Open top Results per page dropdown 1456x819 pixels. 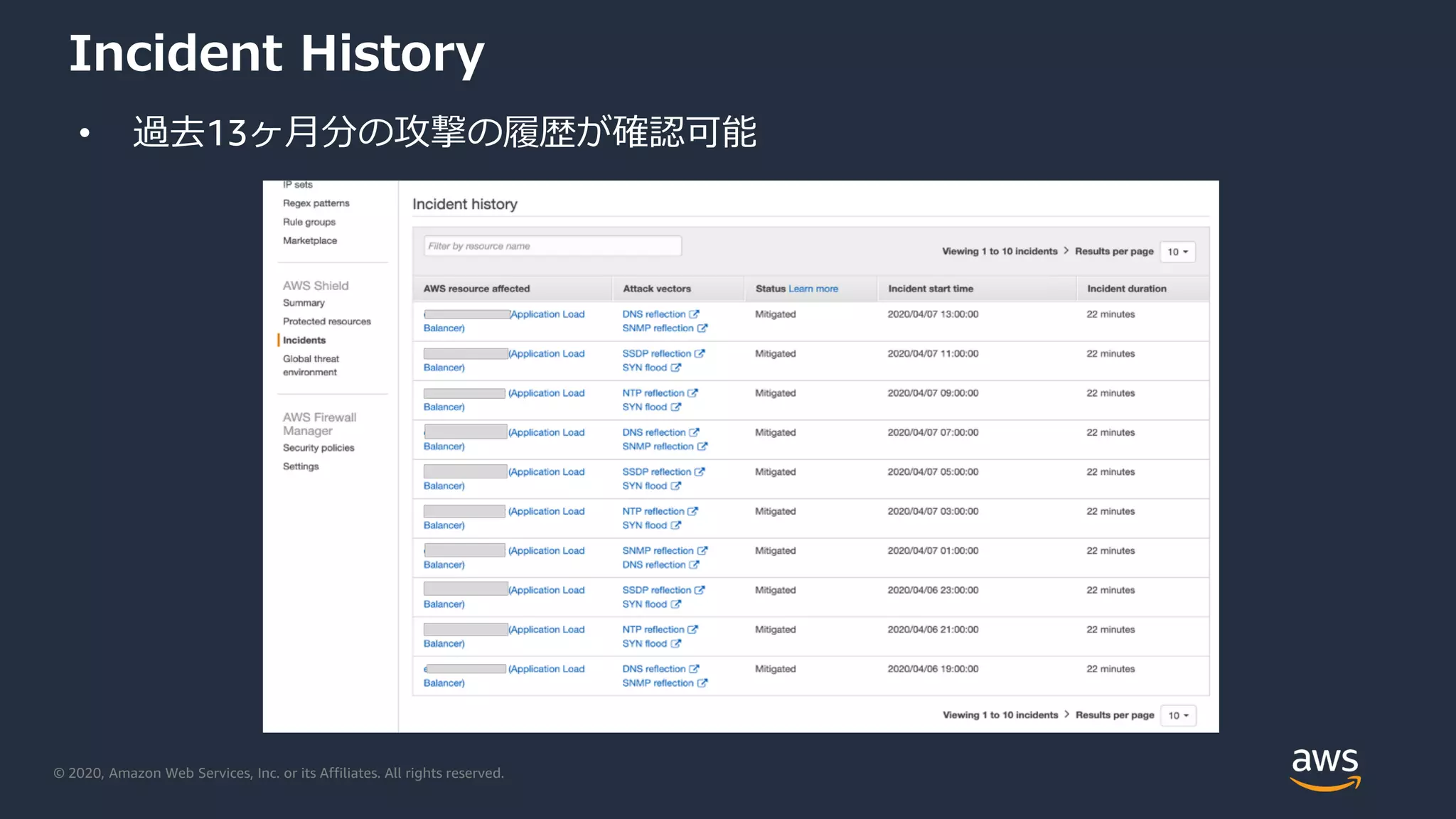(1178, 252)
